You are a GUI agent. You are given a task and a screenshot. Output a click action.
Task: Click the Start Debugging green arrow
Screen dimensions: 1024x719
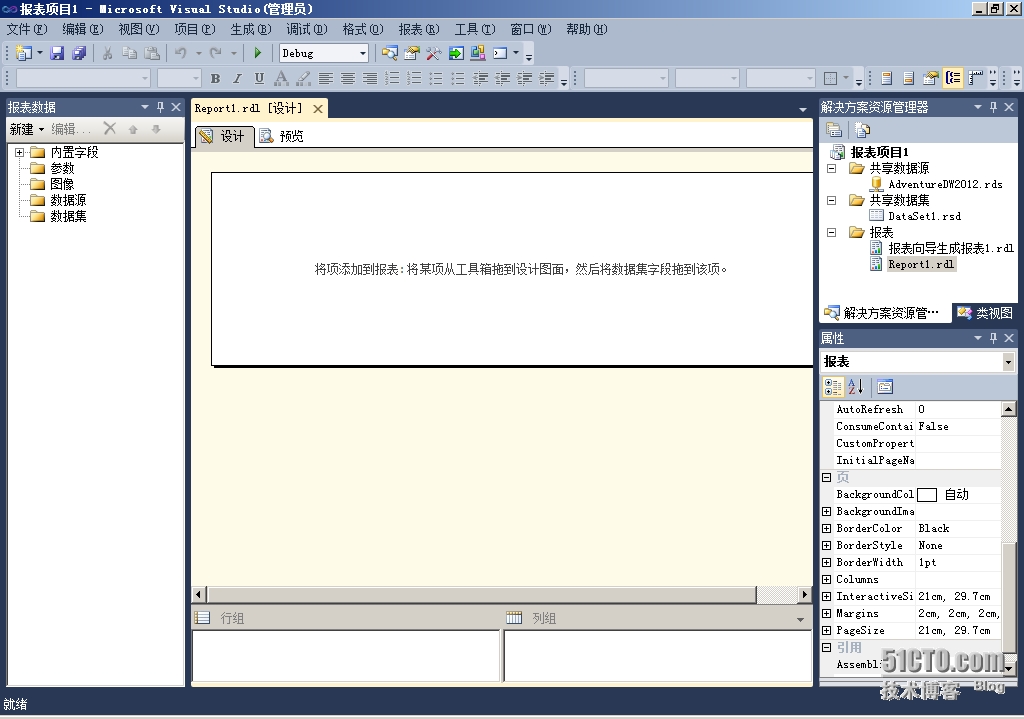pyautogui.click(x=258, y=54)
